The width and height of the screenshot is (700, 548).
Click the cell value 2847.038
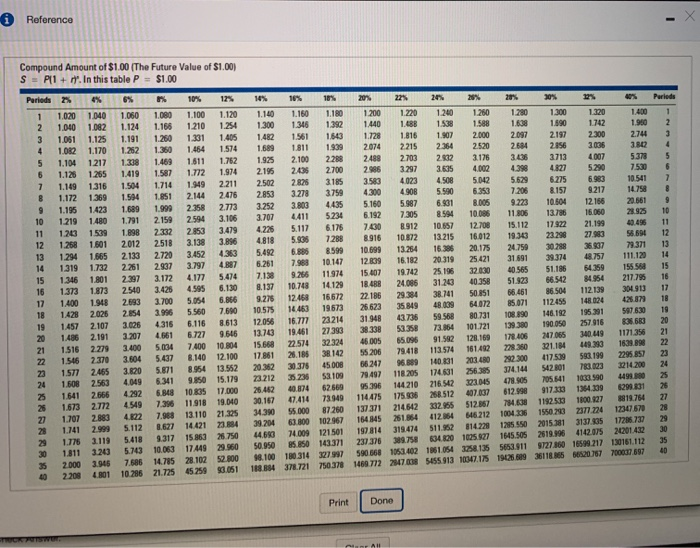point(404,462)
